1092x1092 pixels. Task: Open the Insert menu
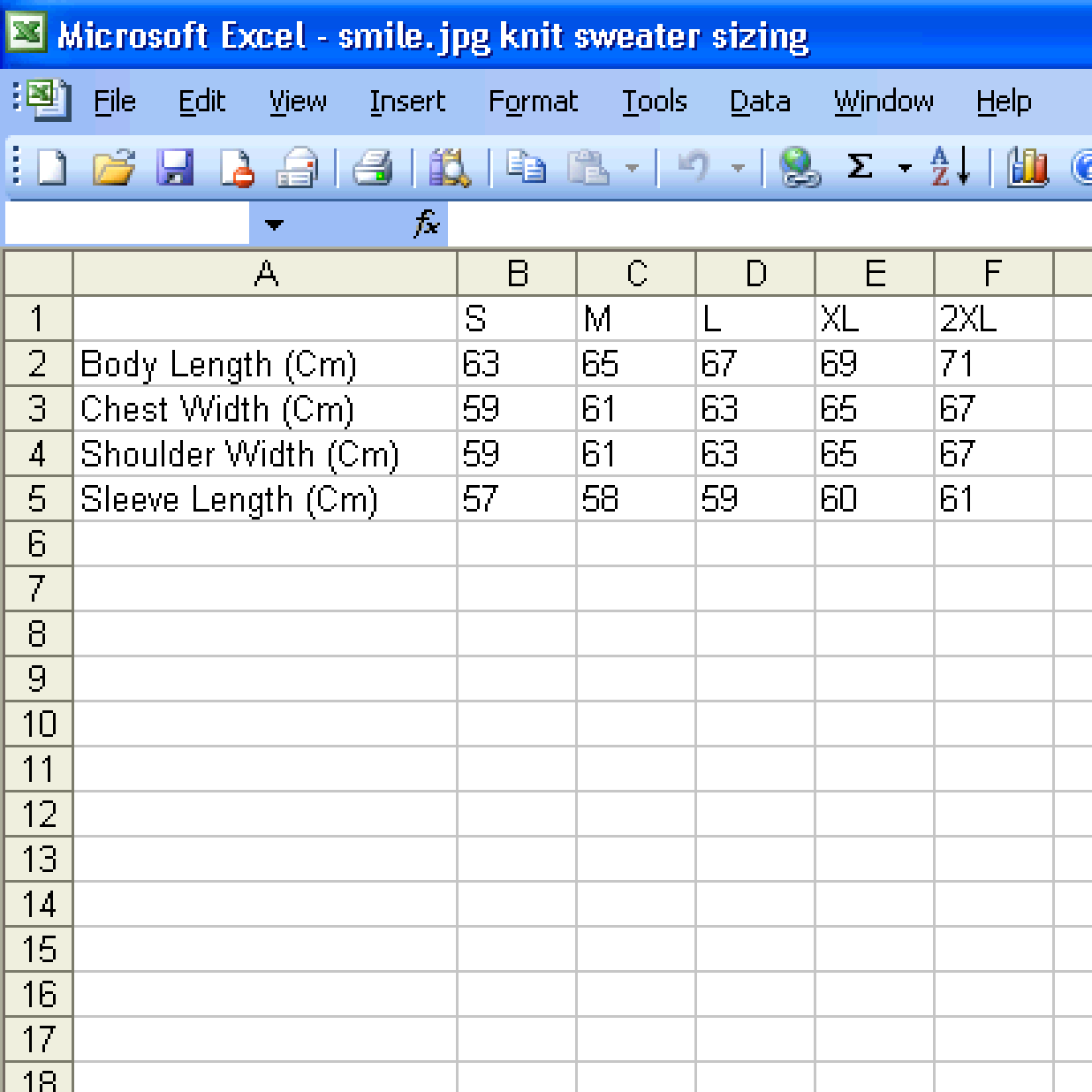coord(407,102)
